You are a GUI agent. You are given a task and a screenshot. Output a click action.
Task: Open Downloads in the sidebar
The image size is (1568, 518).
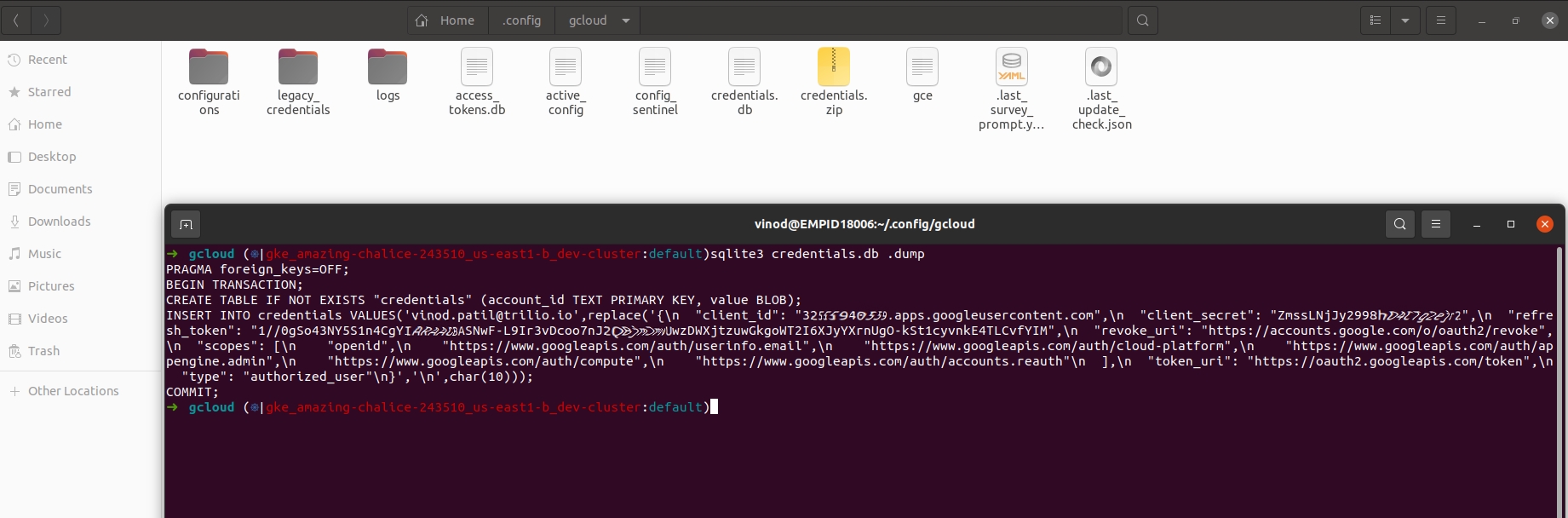[59, 222]
